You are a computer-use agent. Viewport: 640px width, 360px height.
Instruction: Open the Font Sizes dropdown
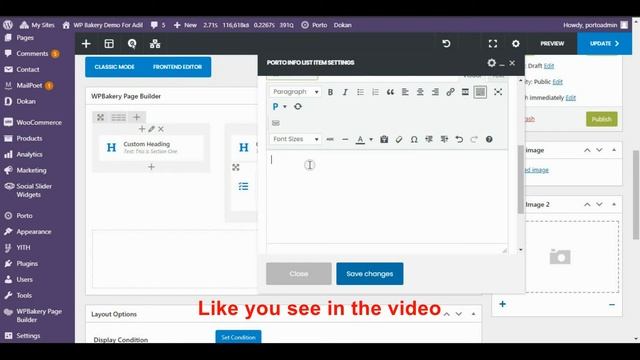coord(296,139)
